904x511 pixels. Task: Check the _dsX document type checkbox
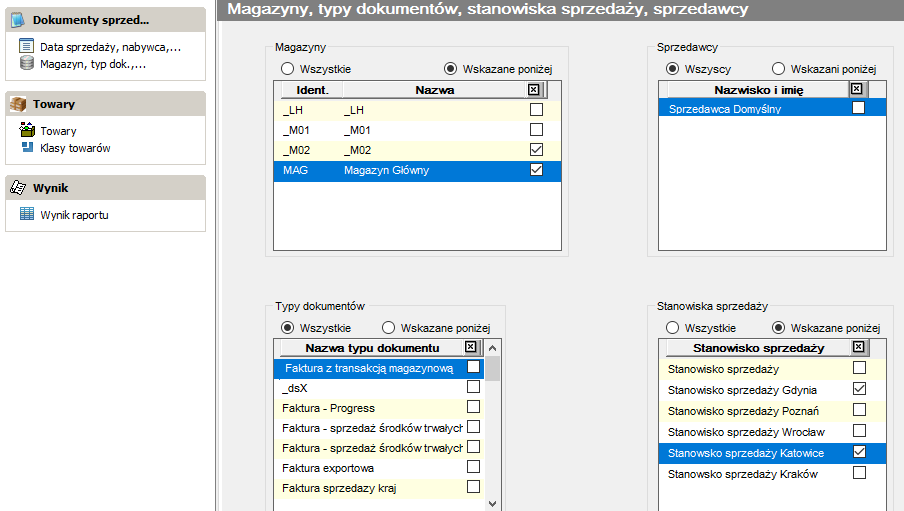(473, 386)
